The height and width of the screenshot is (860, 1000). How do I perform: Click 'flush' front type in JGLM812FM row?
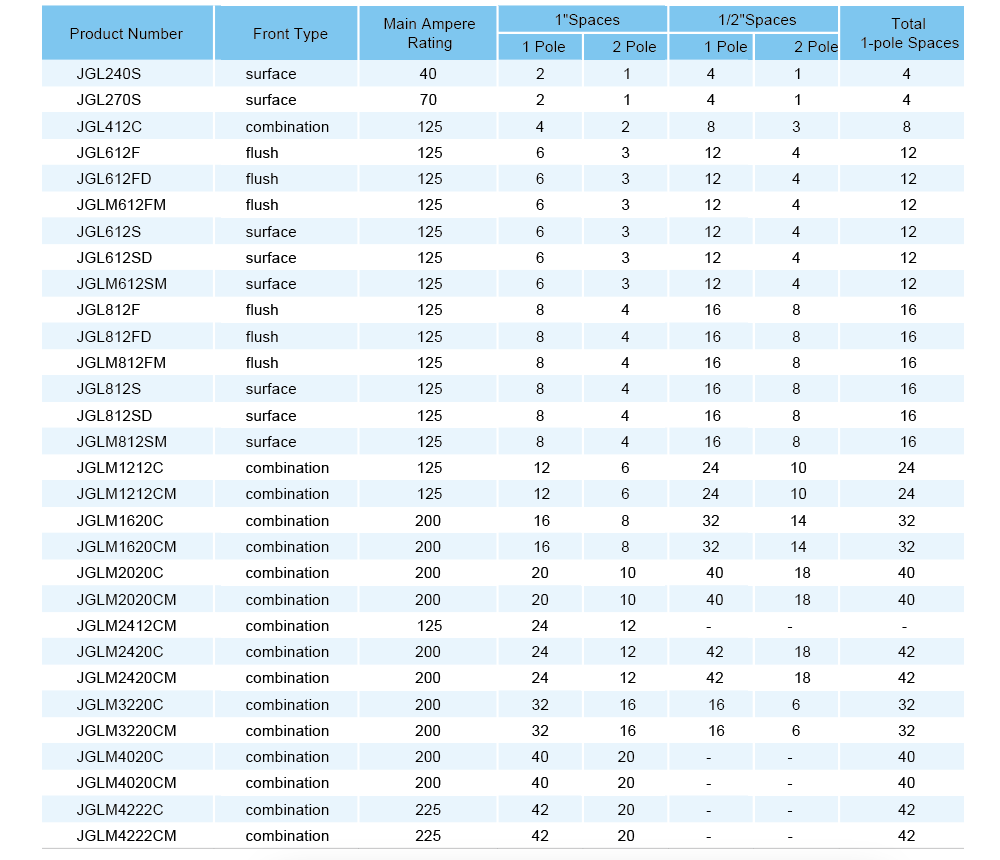click(262, 363)
